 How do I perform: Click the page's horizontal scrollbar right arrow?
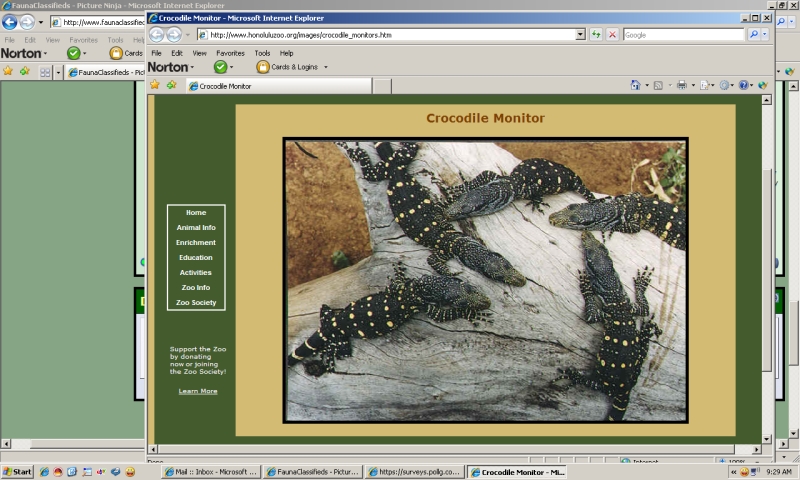tap(756, 449)
